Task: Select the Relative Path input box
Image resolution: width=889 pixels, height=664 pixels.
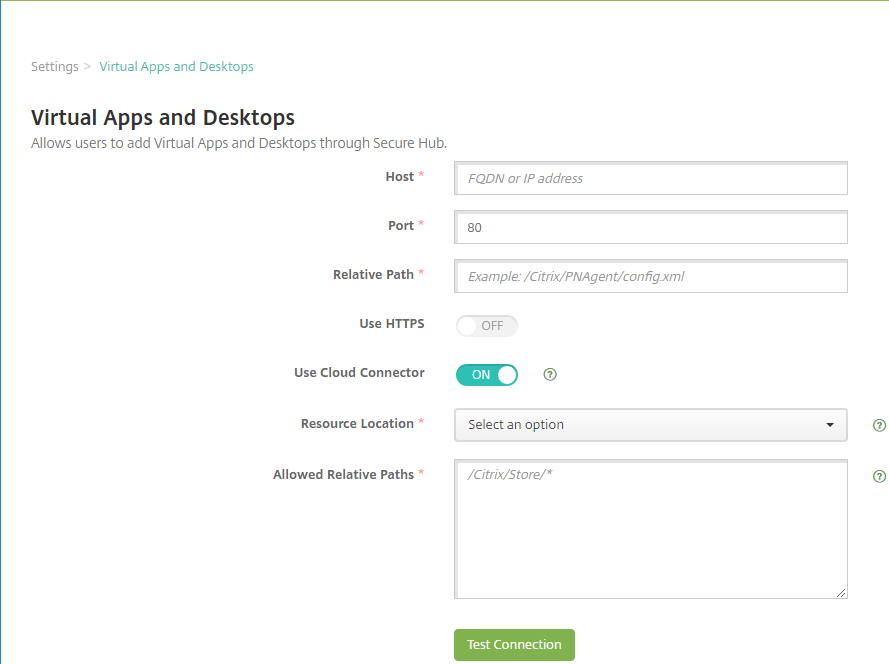Action: click(x=650, y=276)
